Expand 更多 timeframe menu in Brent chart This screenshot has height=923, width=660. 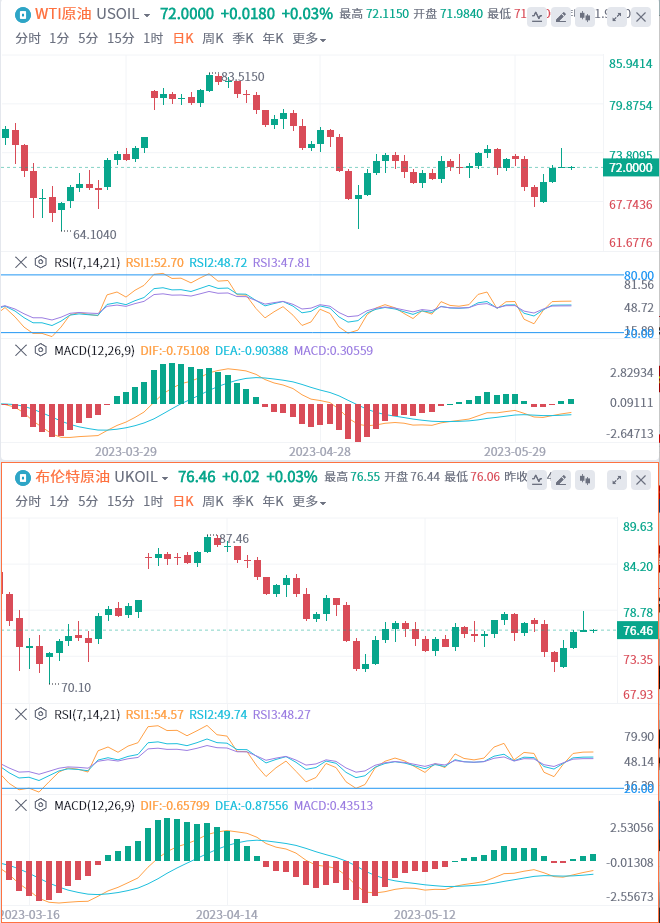(x=309, y=502)
